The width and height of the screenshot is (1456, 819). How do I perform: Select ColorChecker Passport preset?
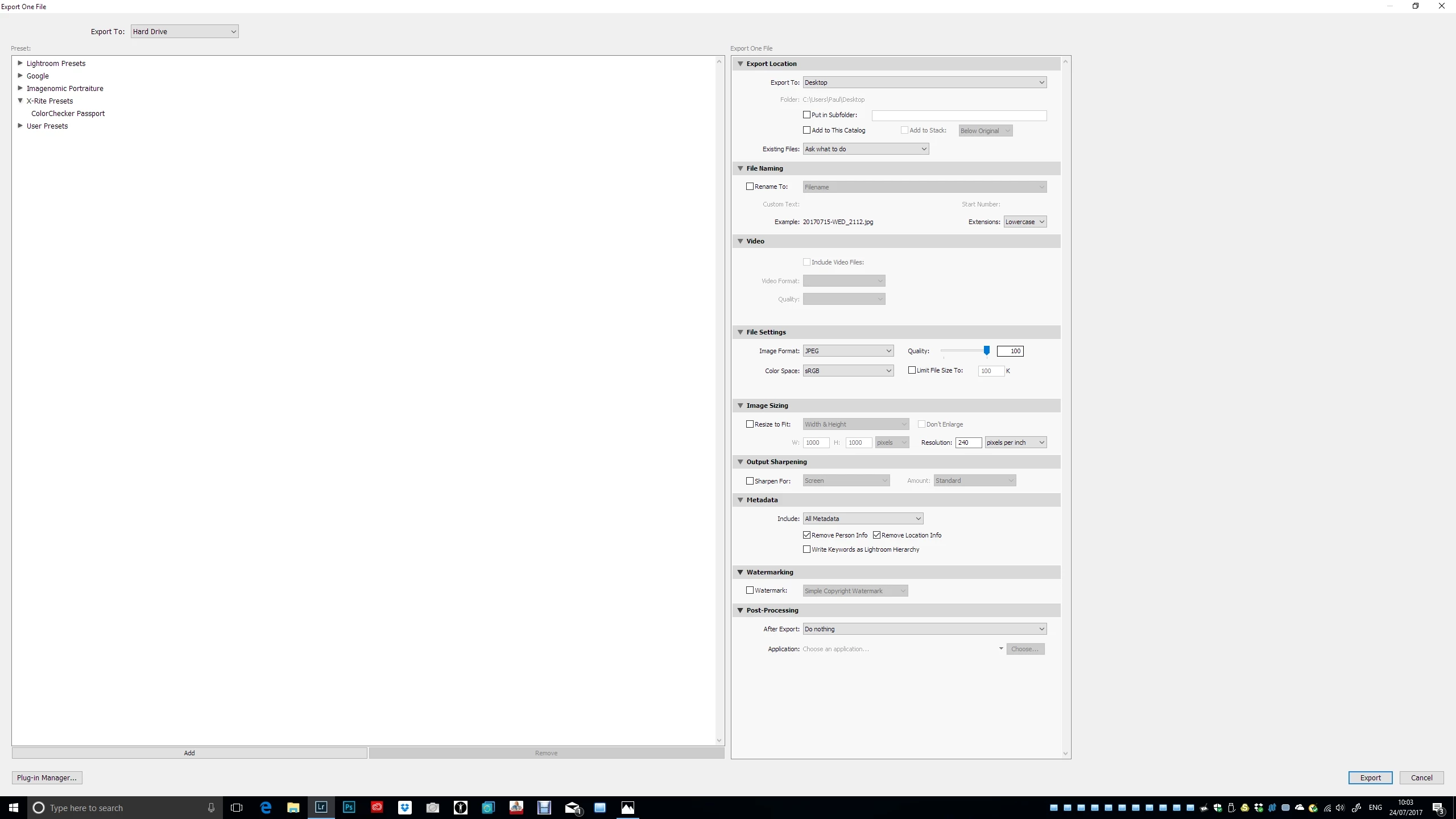click(x=68, y=114)
